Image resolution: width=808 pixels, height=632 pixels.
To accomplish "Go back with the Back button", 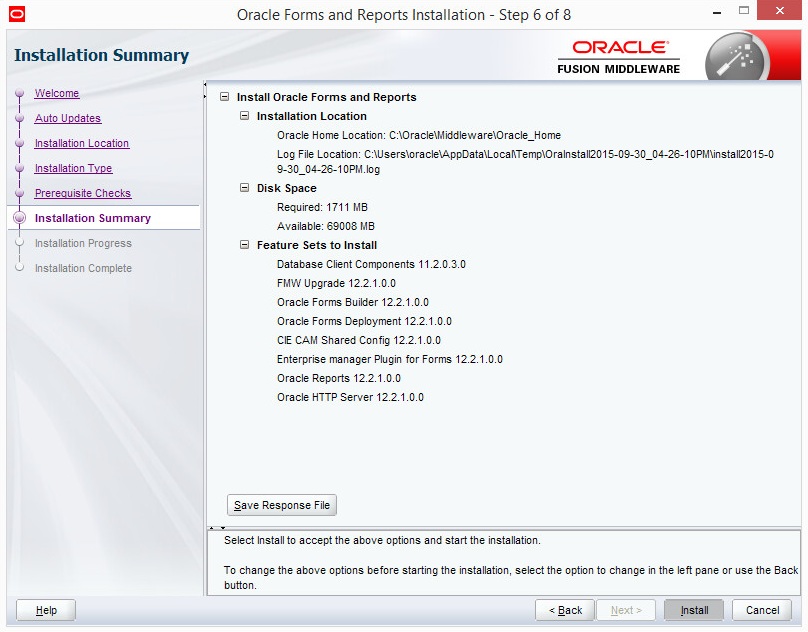I will point(565,610).
